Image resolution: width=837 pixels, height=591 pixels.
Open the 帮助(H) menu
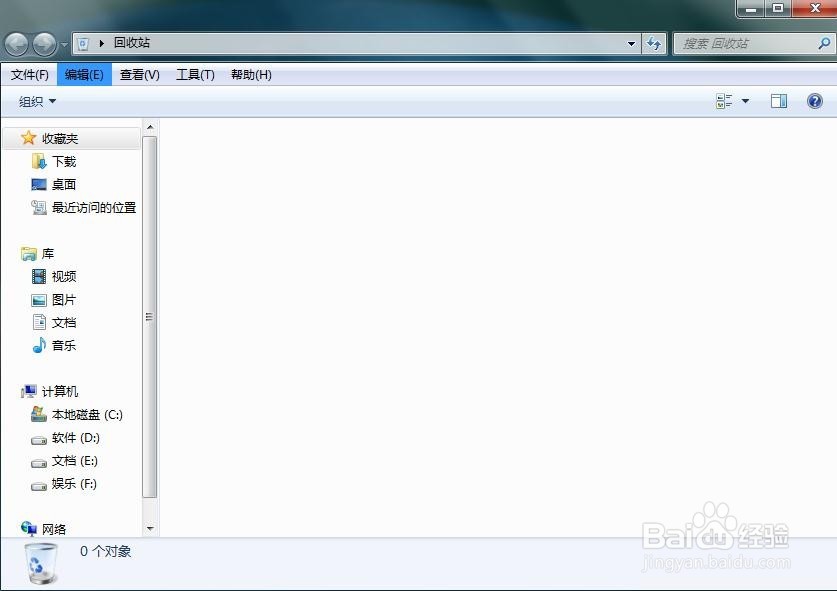click(251, 75)
